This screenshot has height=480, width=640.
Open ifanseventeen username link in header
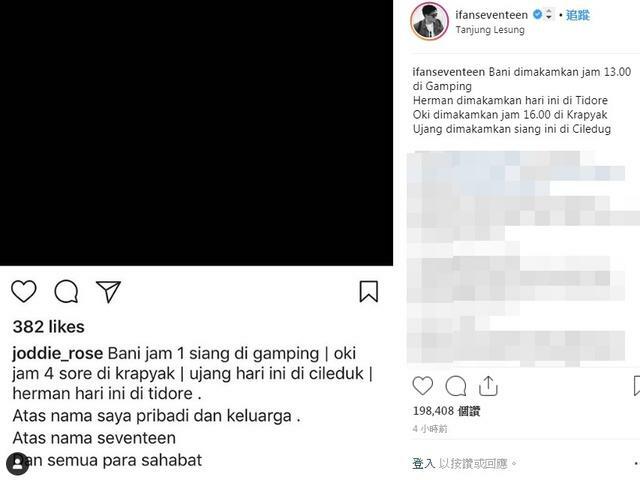491,15
